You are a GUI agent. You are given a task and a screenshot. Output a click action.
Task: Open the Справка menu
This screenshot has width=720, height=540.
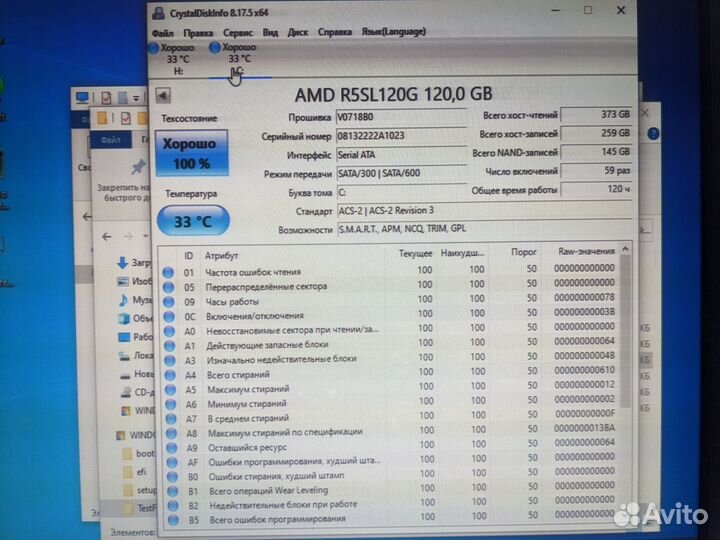(x=335, y=32)
